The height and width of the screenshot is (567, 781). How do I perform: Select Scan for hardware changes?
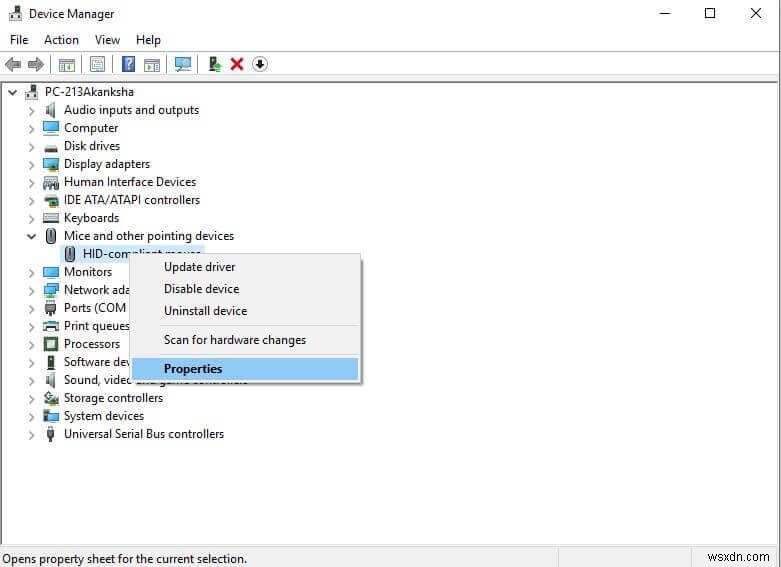[x=246, y=340]
